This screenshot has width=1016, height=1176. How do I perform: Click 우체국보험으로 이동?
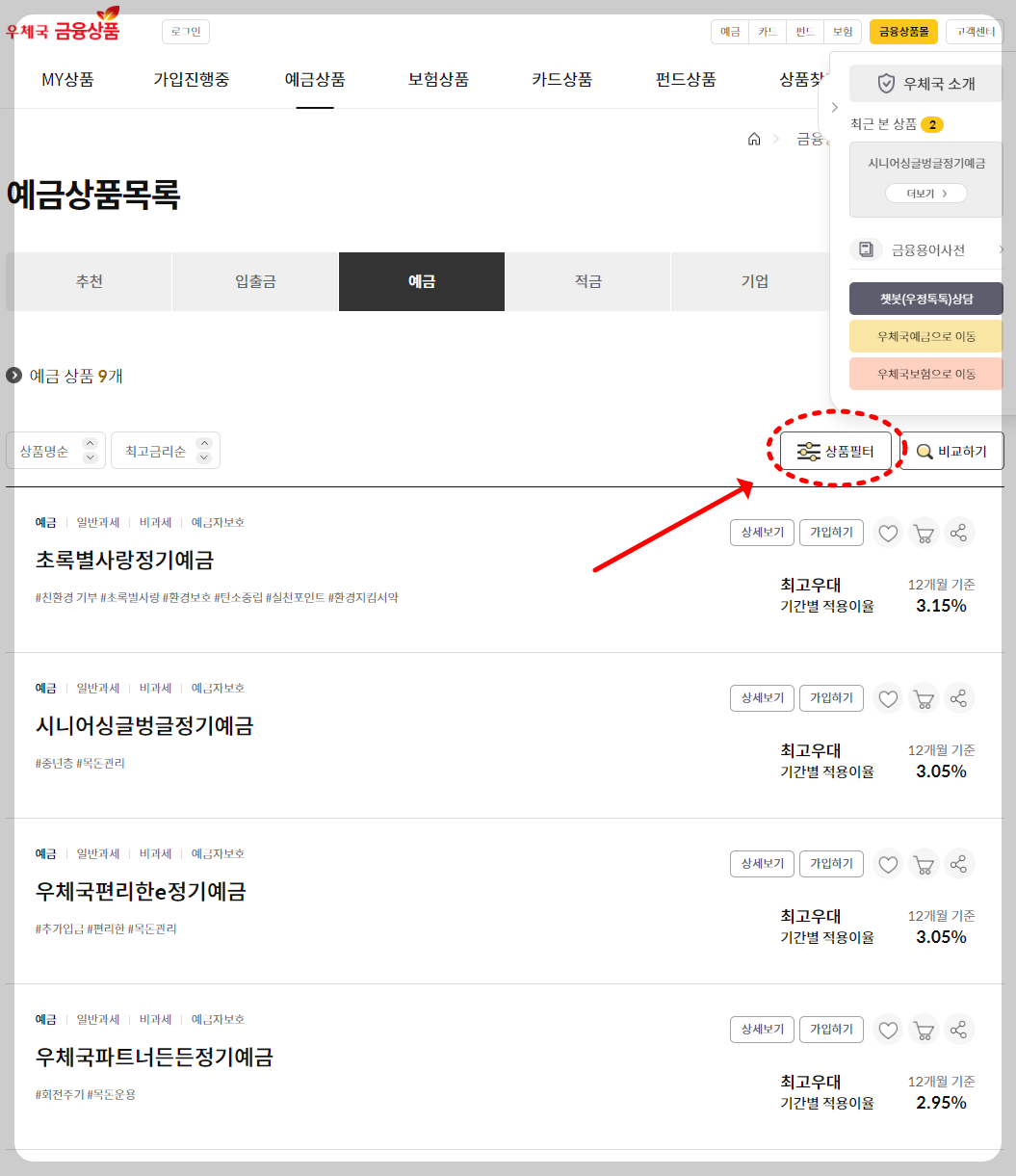pyautogui.click(x=926, y=374)
